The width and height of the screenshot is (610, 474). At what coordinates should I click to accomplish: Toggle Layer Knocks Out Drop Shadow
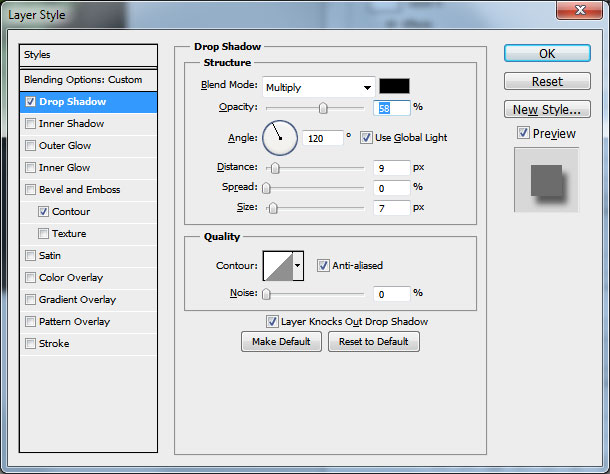coord(272,321)
